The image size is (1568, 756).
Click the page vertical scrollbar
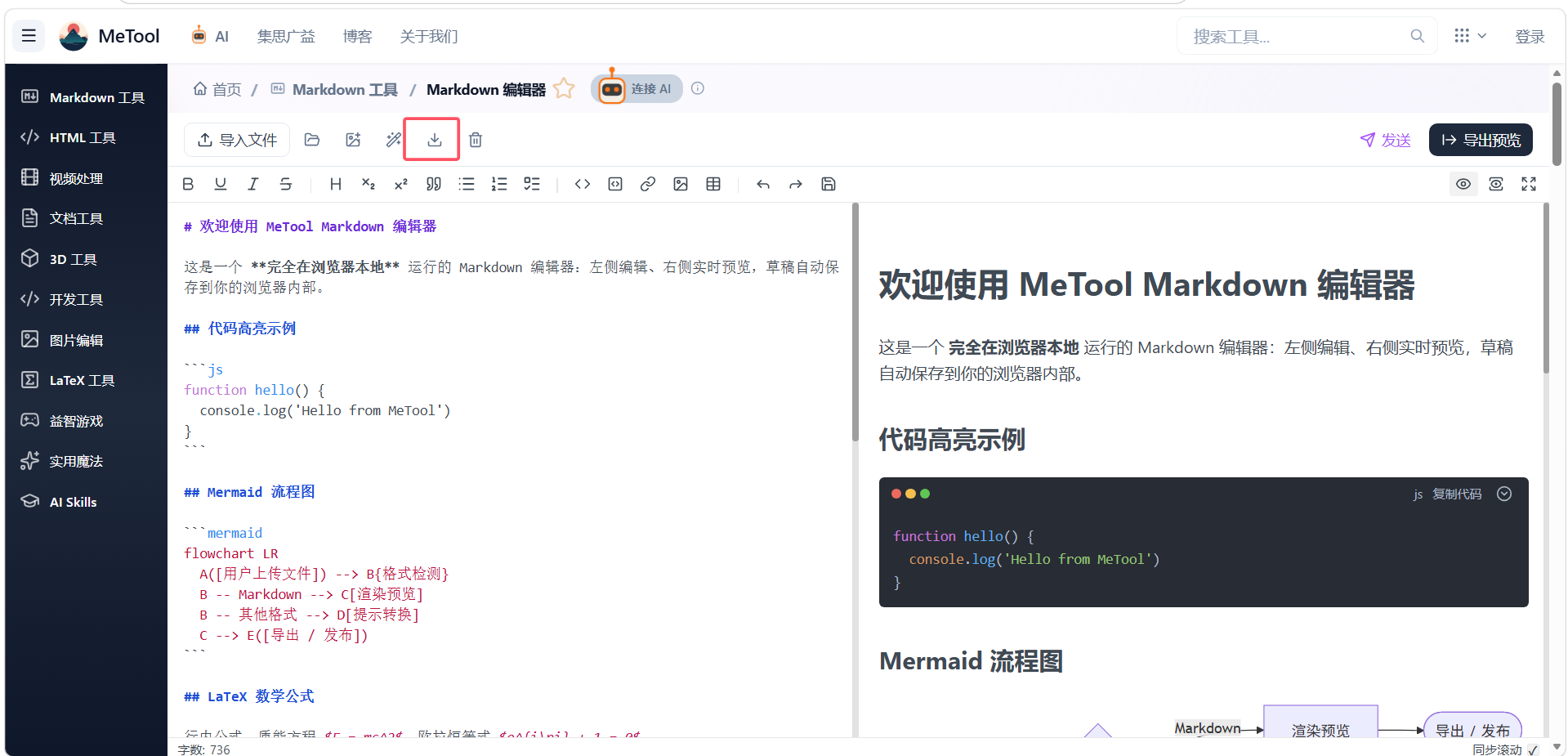[1557, 123]
